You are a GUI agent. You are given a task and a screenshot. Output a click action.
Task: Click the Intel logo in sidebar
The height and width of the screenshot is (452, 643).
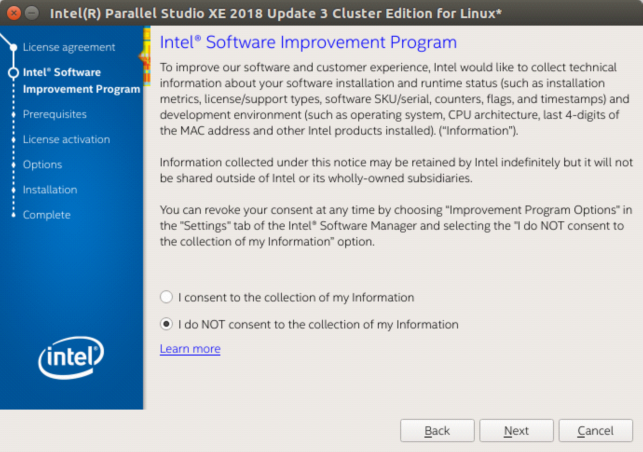pyautogui.click(x=71, y=357)
